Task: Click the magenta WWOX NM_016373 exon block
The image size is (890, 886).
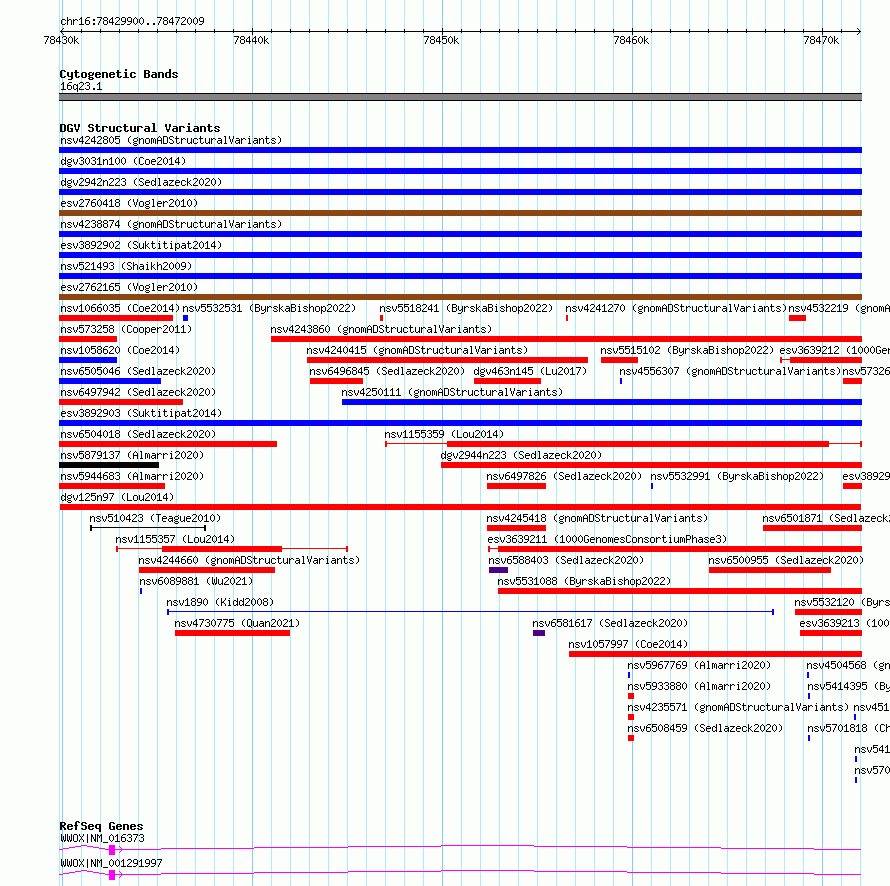Action: coord(112,850)
